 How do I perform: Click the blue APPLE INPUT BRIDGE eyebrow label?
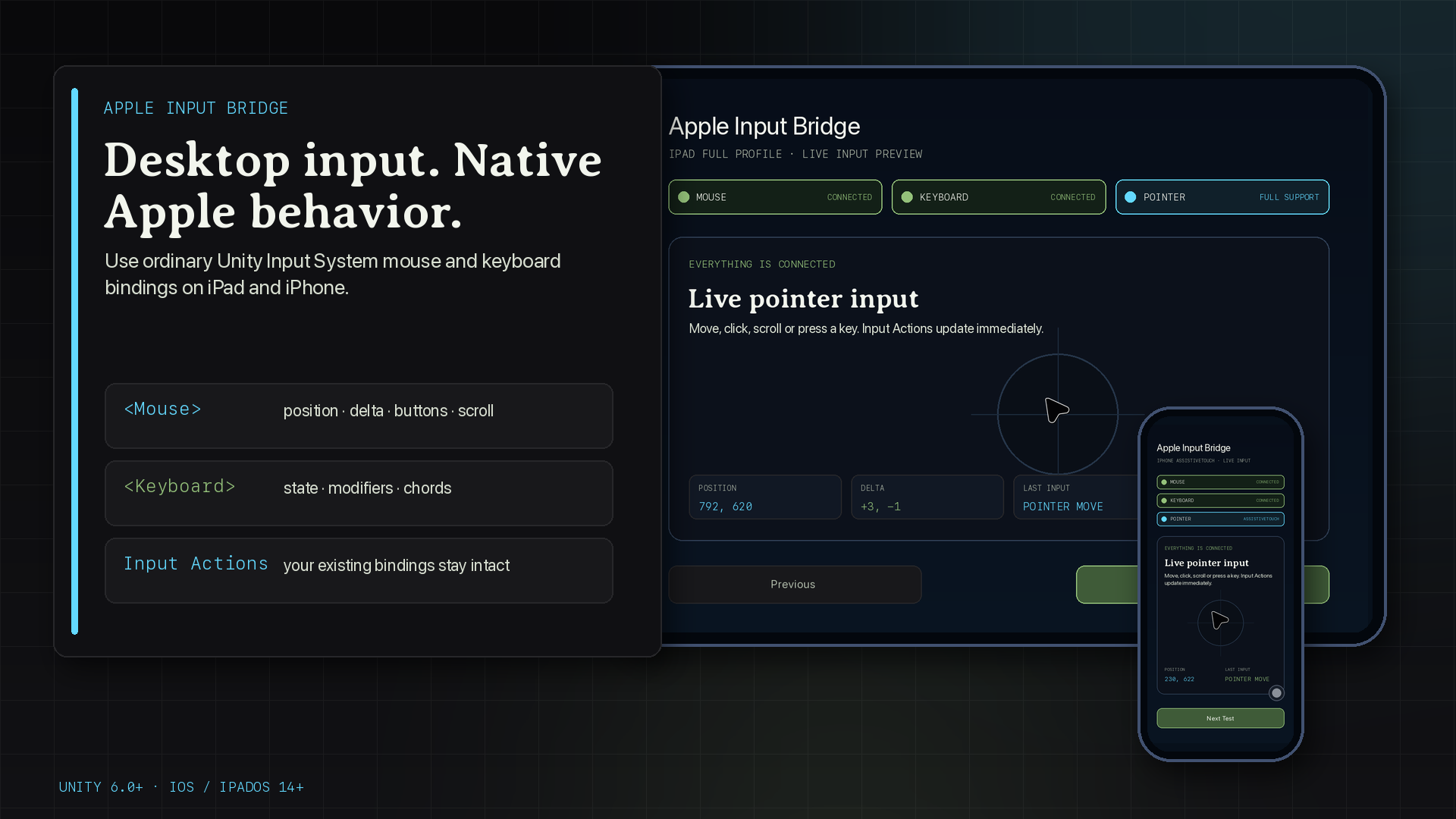pos(196,108)
